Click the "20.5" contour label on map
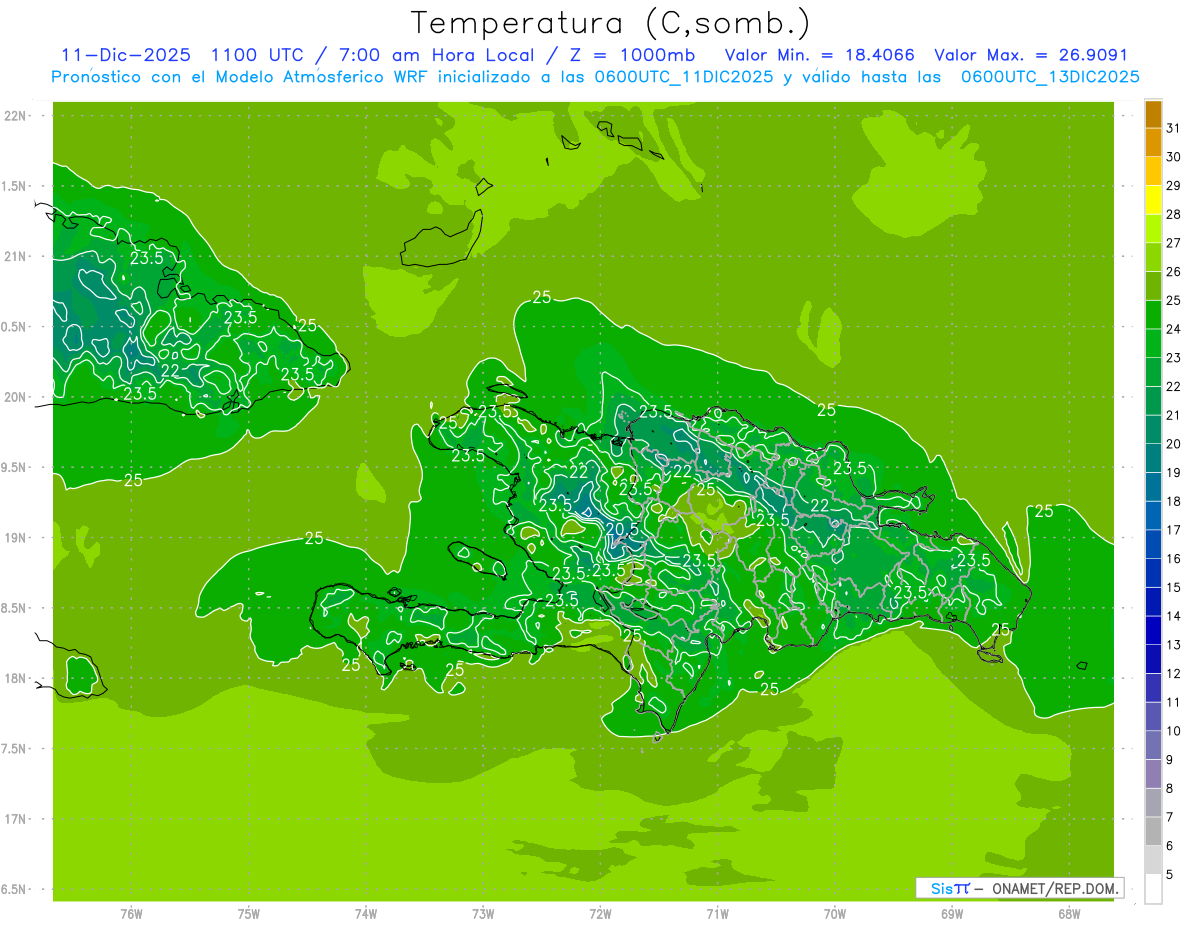 tap(621, 529)
